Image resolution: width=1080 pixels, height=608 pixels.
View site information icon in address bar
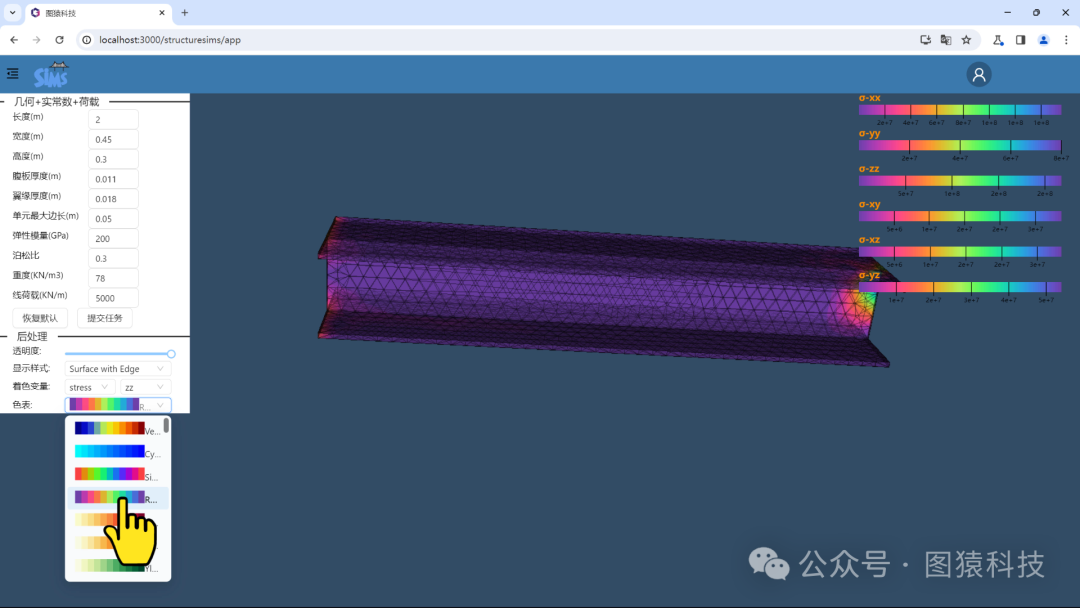point(87,40)
